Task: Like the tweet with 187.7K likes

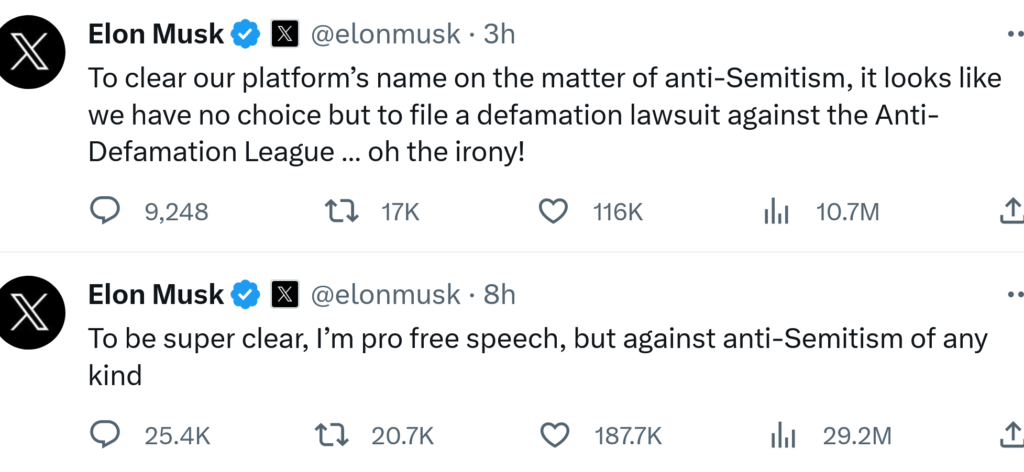Action: click(x=552, y=435)
